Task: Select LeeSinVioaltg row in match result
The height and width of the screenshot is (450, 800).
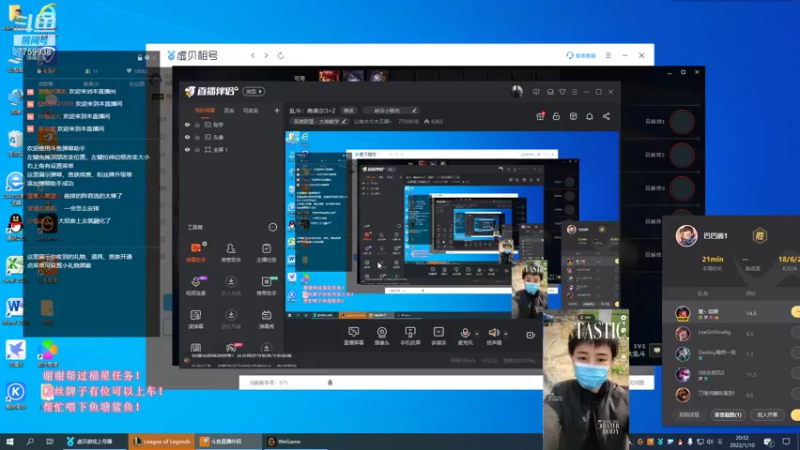Action: click(731, 333)
